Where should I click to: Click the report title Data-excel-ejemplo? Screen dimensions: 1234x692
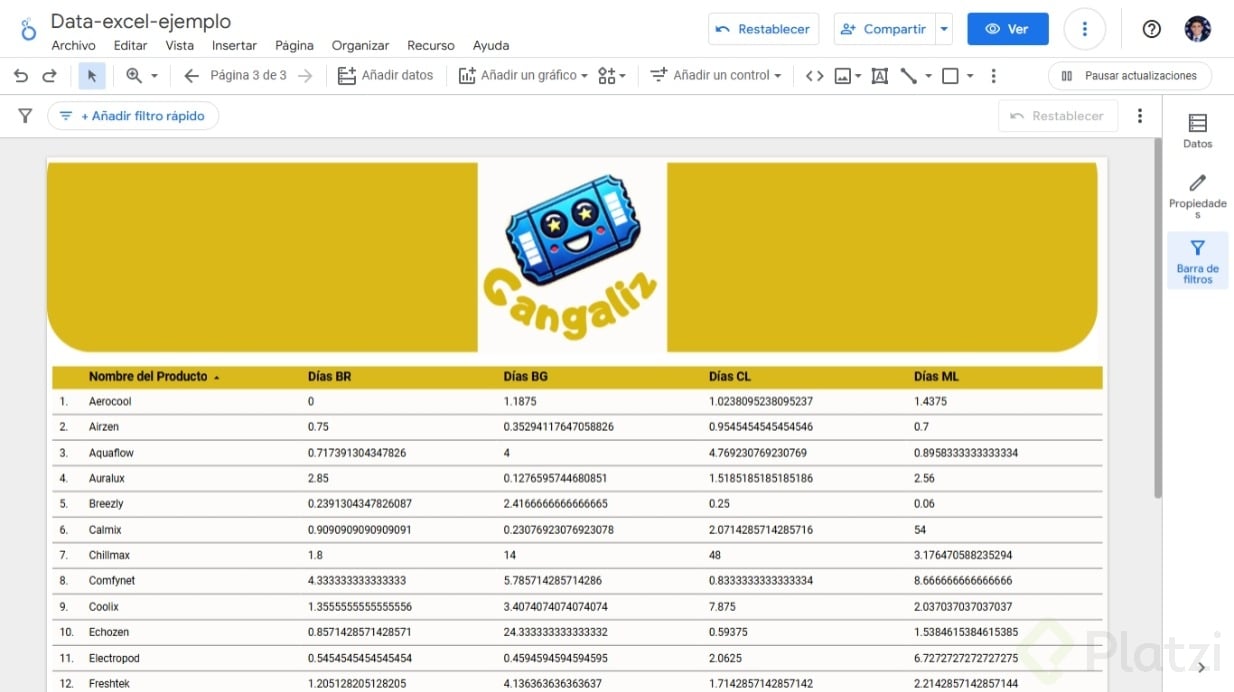point(141,21)
